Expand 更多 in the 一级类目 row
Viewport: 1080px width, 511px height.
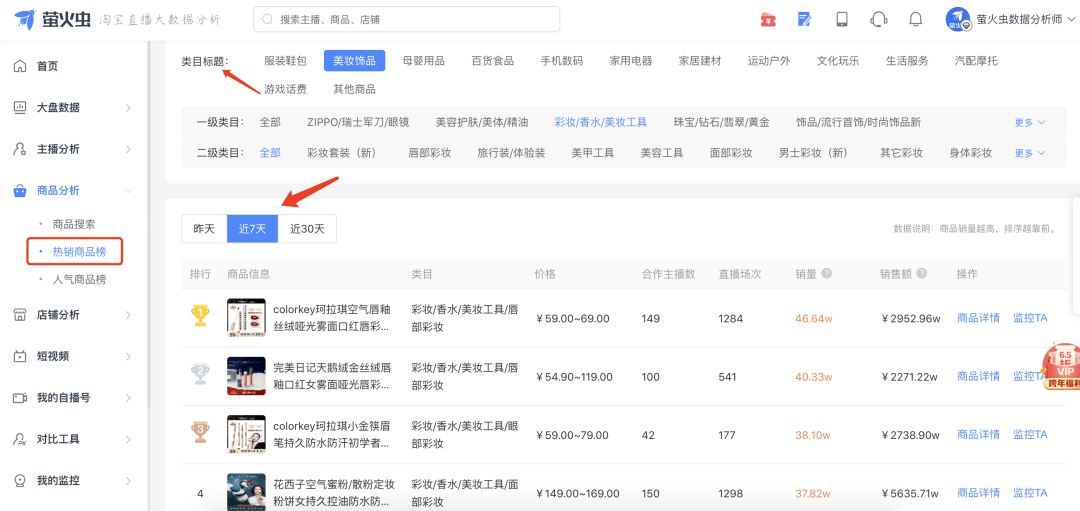(x=1029, y=122)
